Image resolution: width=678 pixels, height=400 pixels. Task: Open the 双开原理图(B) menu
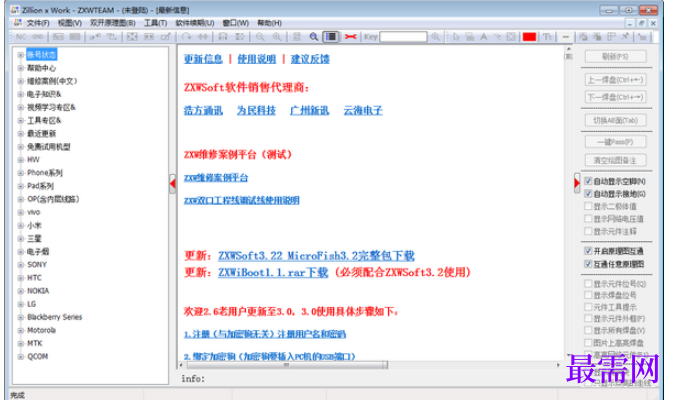112,23
